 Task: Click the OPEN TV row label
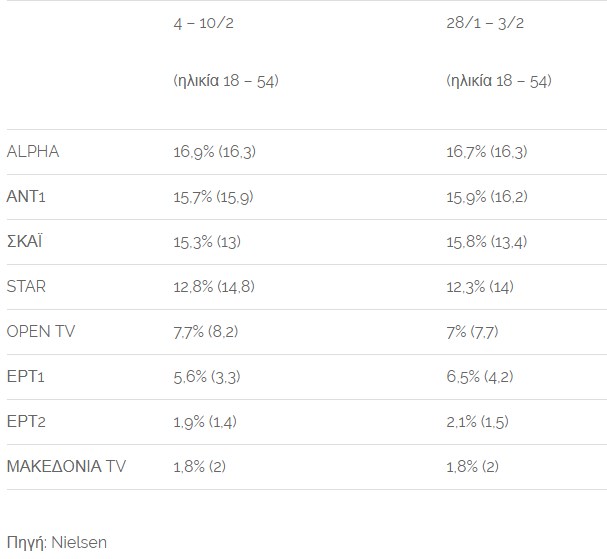(x=41, y=331)
